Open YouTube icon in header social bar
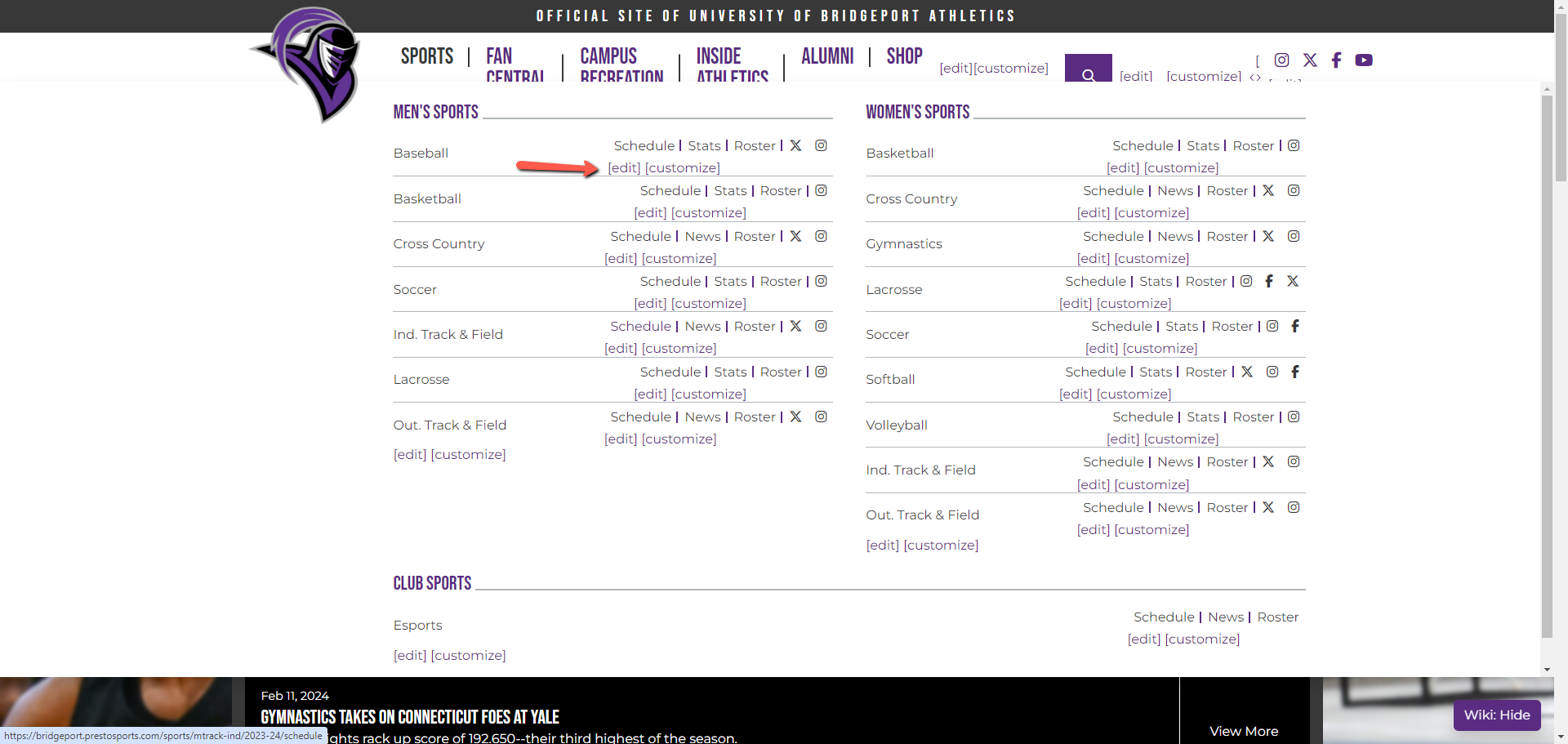Viewport: 1568px width, 744px height. (x=1364, y=60)
